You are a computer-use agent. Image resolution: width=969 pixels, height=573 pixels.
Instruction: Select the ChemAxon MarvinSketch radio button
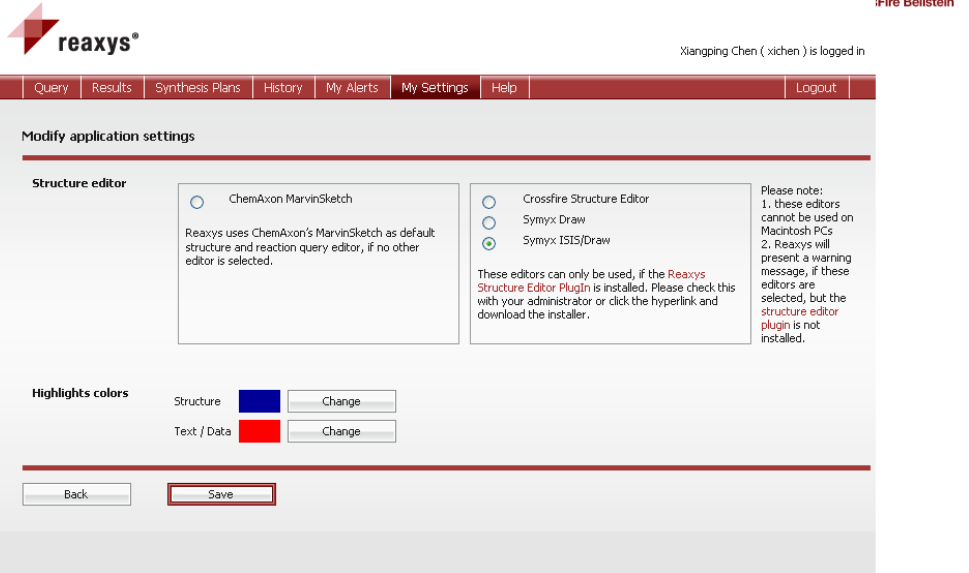click(x=197, y=202)
